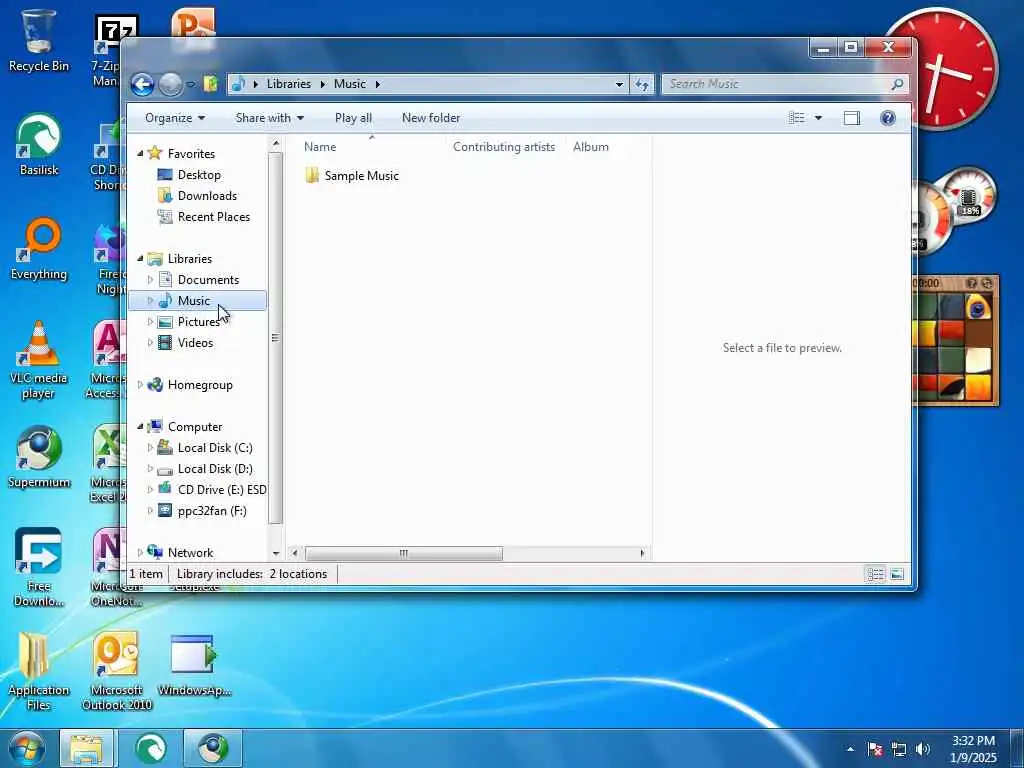The image size is (1024, 768).
Task: Click the Help question mark icon
Action: pyautogui.click(x=888, y=118)
